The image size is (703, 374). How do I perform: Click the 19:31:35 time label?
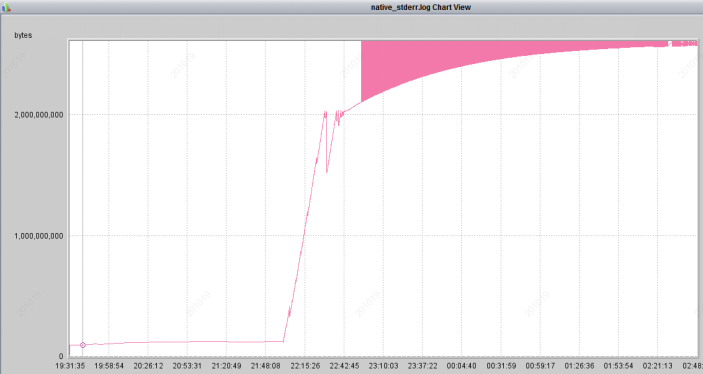(x=70, y=366)
